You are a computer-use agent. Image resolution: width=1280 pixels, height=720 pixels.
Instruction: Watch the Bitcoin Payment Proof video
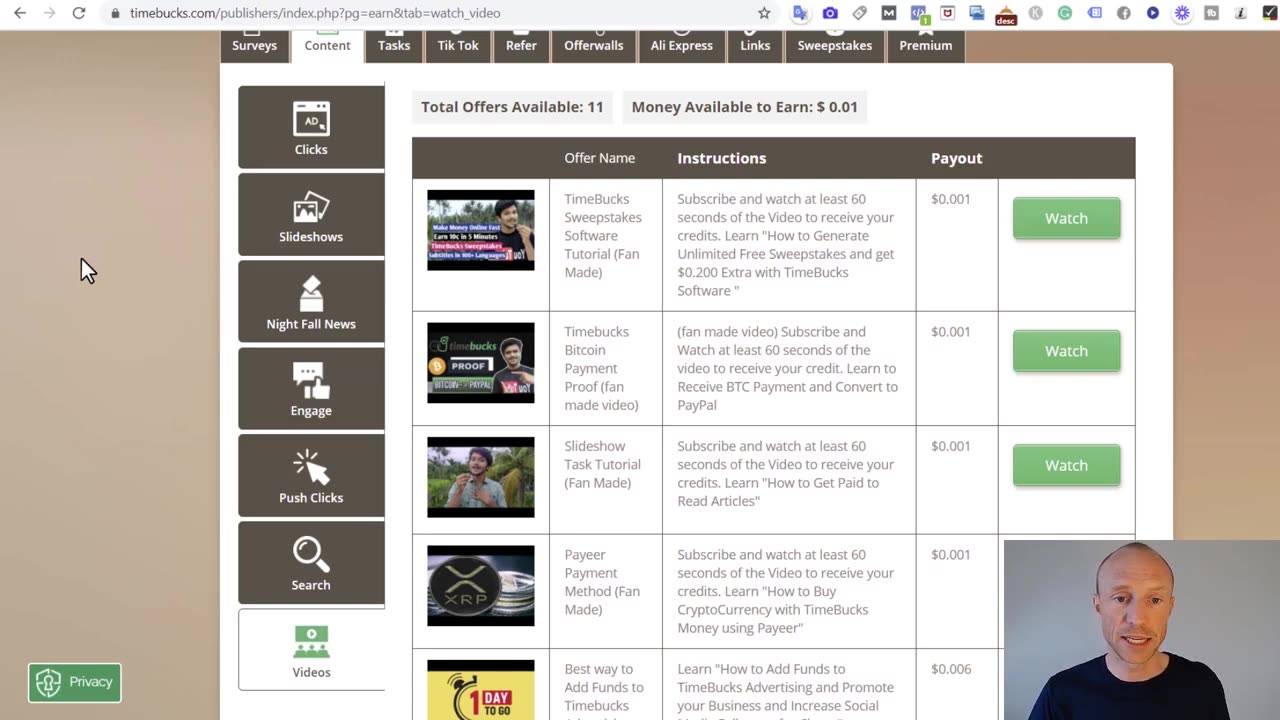(1066, 351)
